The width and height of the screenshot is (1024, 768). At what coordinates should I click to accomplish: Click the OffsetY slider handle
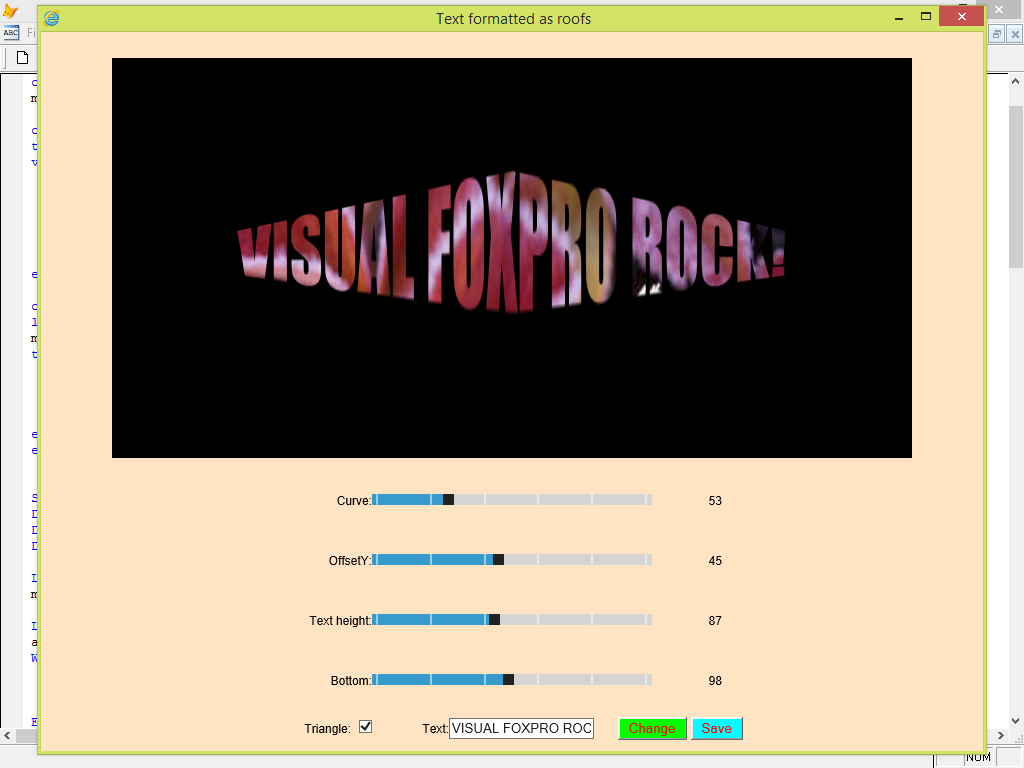click(499, 560)
